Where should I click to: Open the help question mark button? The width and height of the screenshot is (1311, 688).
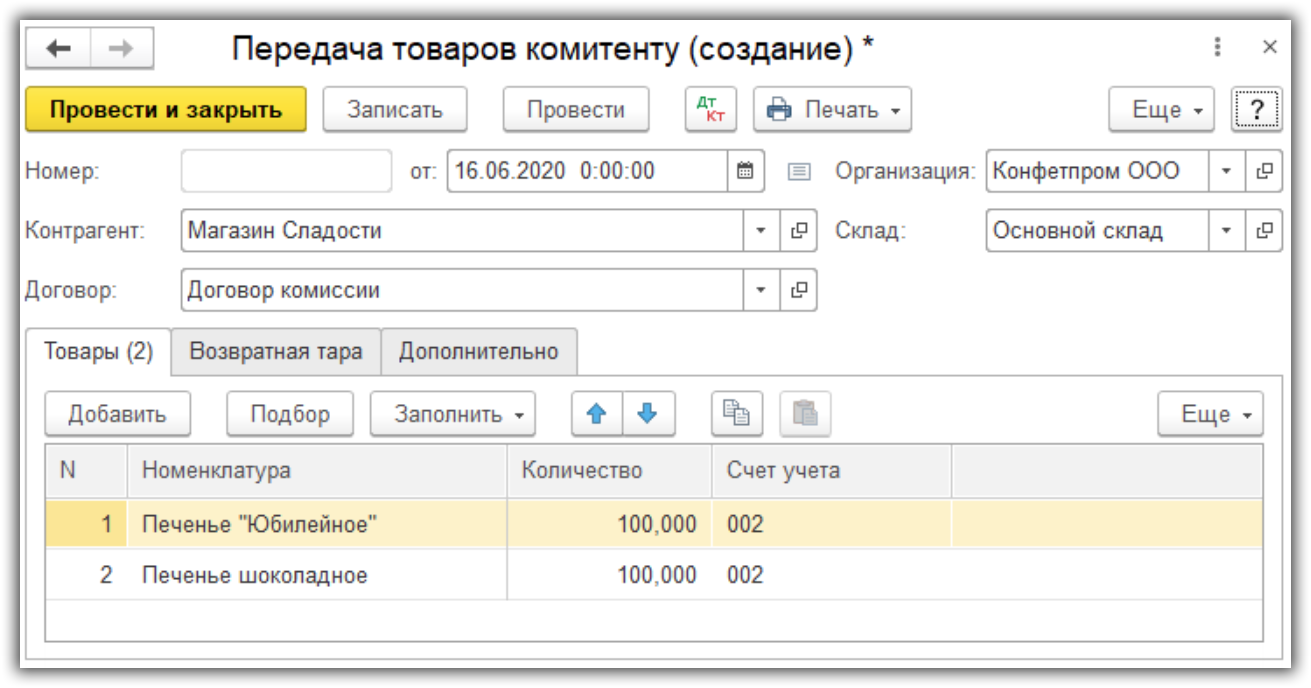pyautogui.click(x=1256, y=110)
